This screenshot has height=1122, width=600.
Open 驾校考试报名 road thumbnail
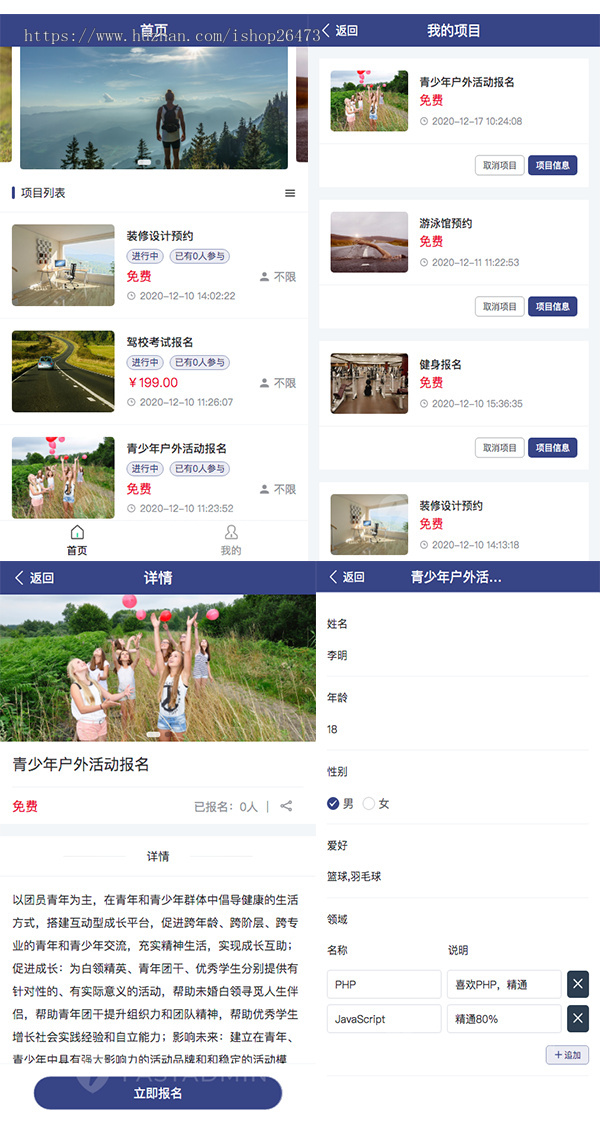[63, 371]
